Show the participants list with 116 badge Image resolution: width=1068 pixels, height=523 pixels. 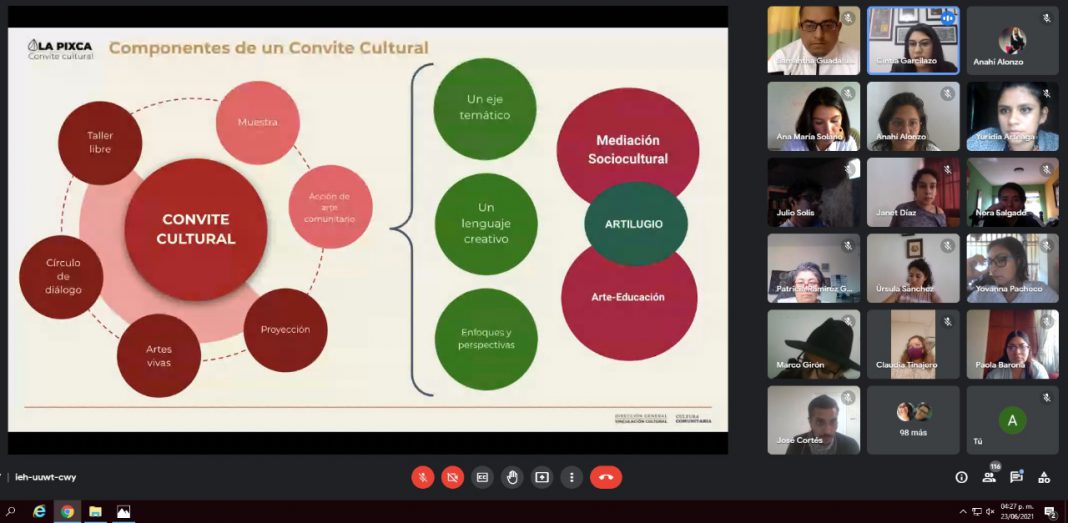click(x=990, y=476)
